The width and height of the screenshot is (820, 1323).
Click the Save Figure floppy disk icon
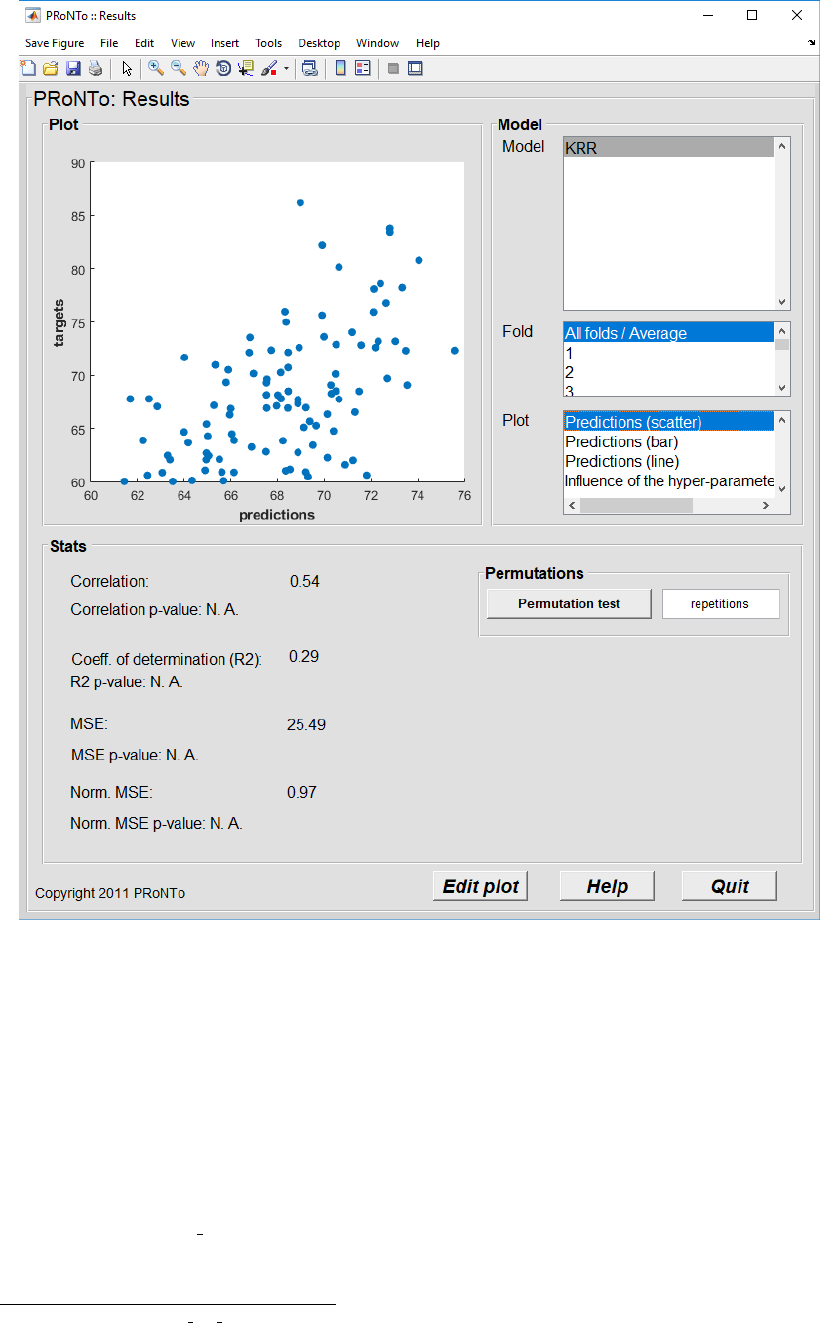pyautogui.click(x=73, y=68)
